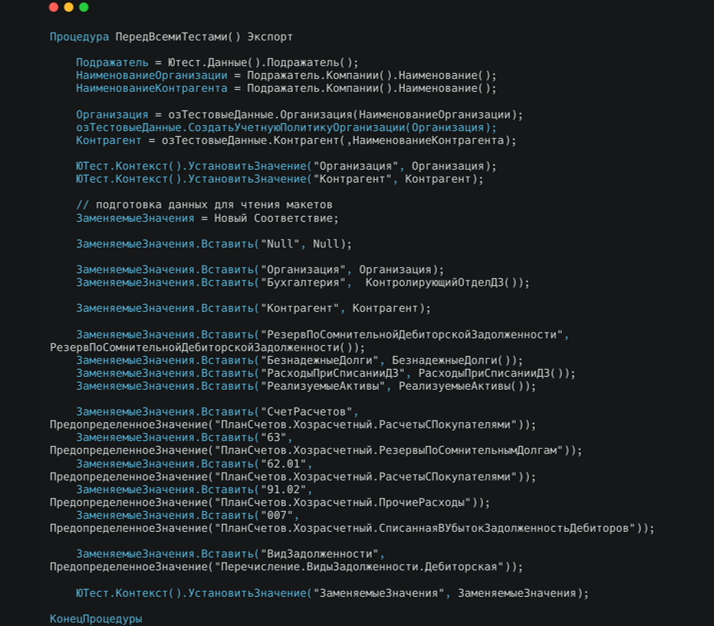Click the УстановитьЗначение("ЗаменяемыеЗначения") line
Image resolution: width=714 pixels, height=626 pixels.
pyautogui.click(x=332, y=593)
